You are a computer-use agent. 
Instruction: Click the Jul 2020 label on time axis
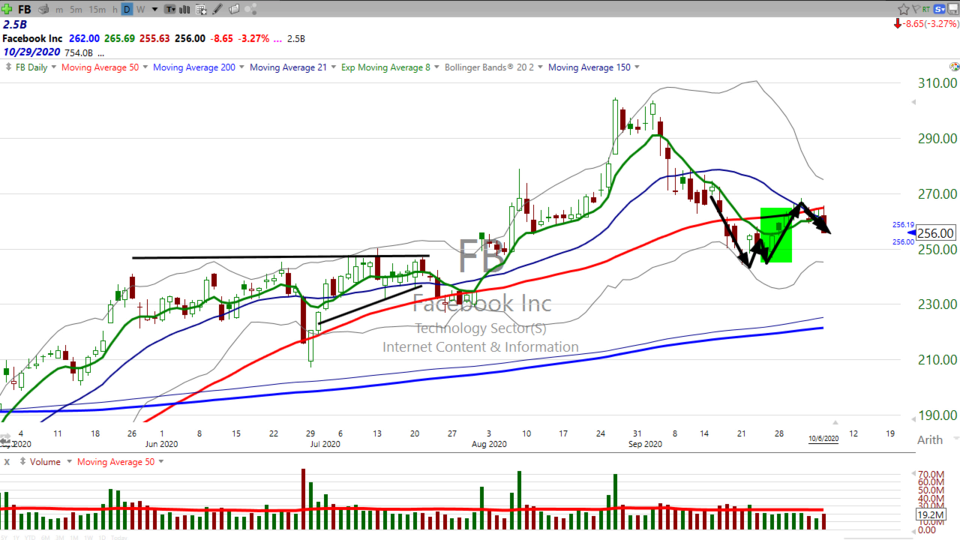(325, 444)
